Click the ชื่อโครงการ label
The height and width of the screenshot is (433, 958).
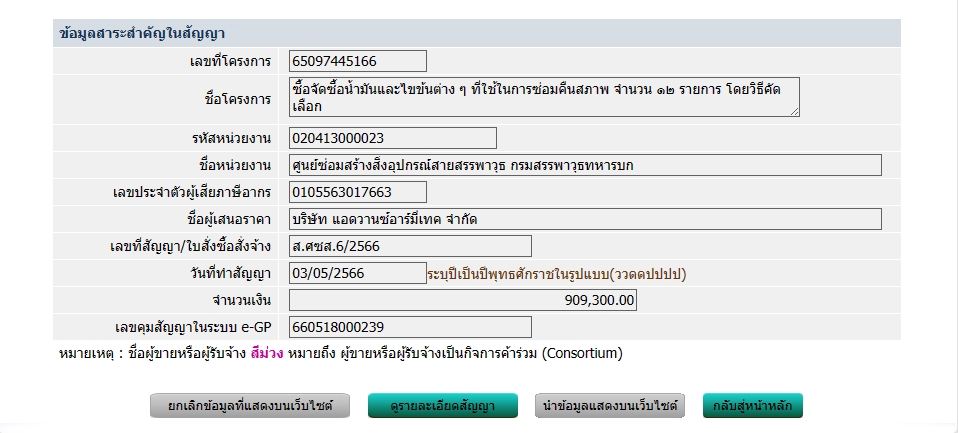[237, 99]
